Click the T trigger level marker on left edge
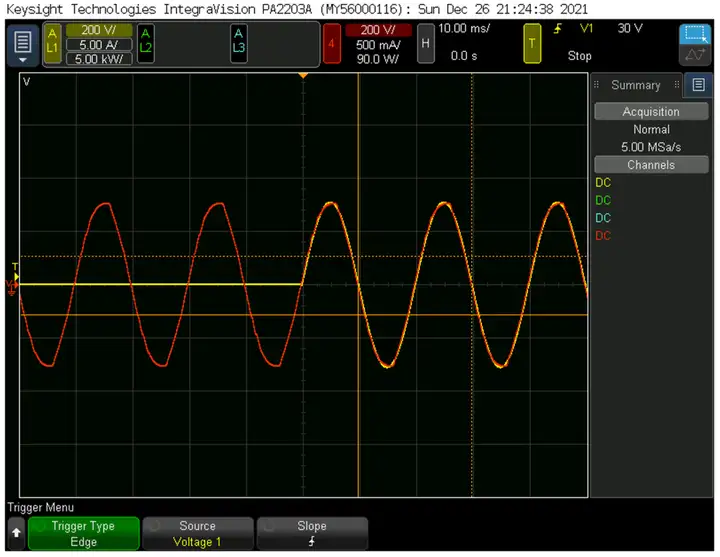The image size is (720, 557). tap(15, 271)
